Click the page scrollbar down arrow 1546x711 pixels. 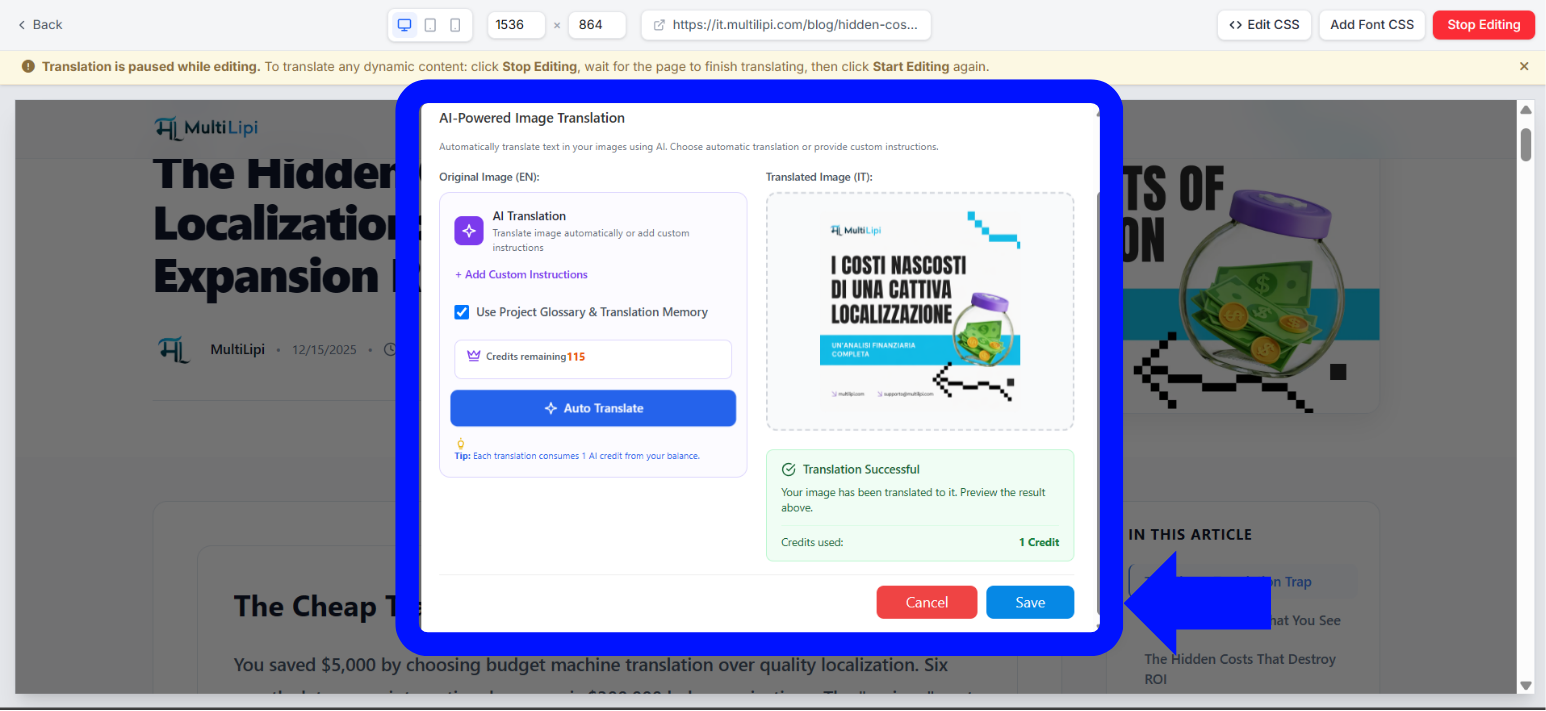[1526, 685]
